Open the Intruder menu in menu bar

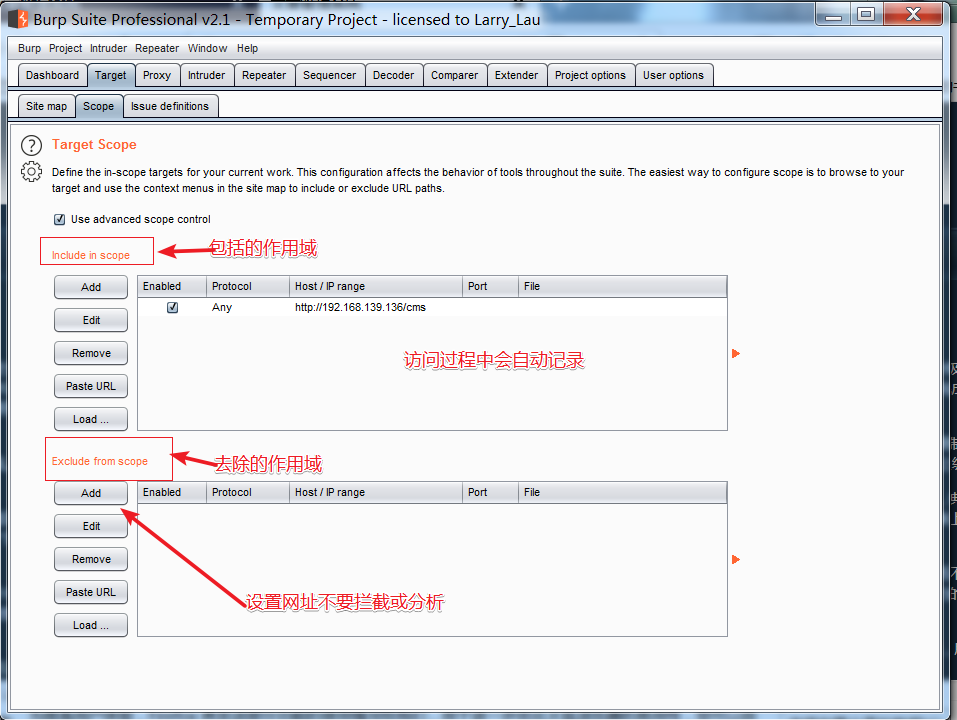click(108, 48)
